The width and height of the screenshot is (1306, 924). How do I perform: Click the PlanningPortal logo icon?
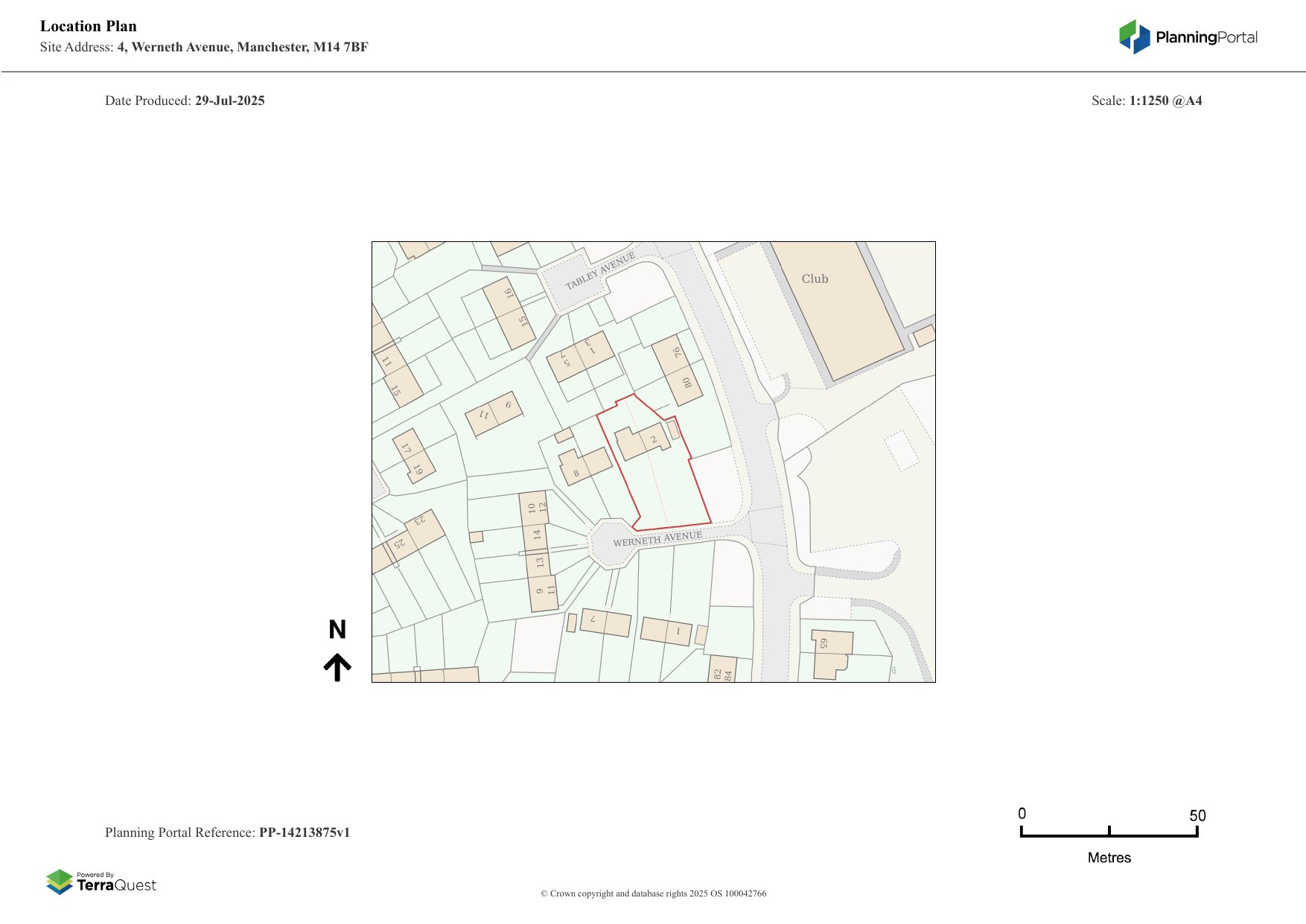click(1134, 36)
